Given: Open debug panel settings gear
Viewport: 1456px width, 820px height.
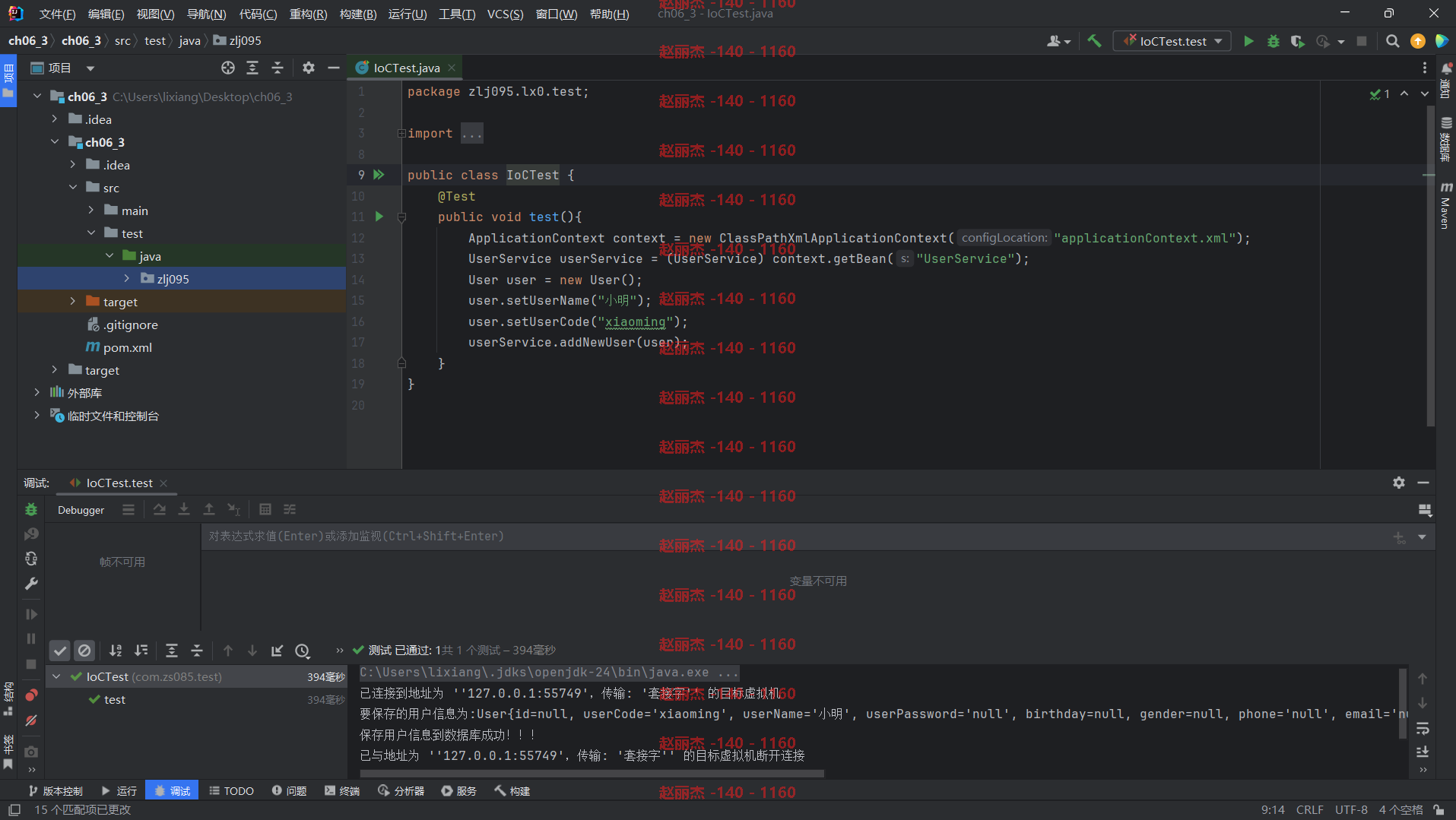Looking at the screenshot, I should [1398, 483].
